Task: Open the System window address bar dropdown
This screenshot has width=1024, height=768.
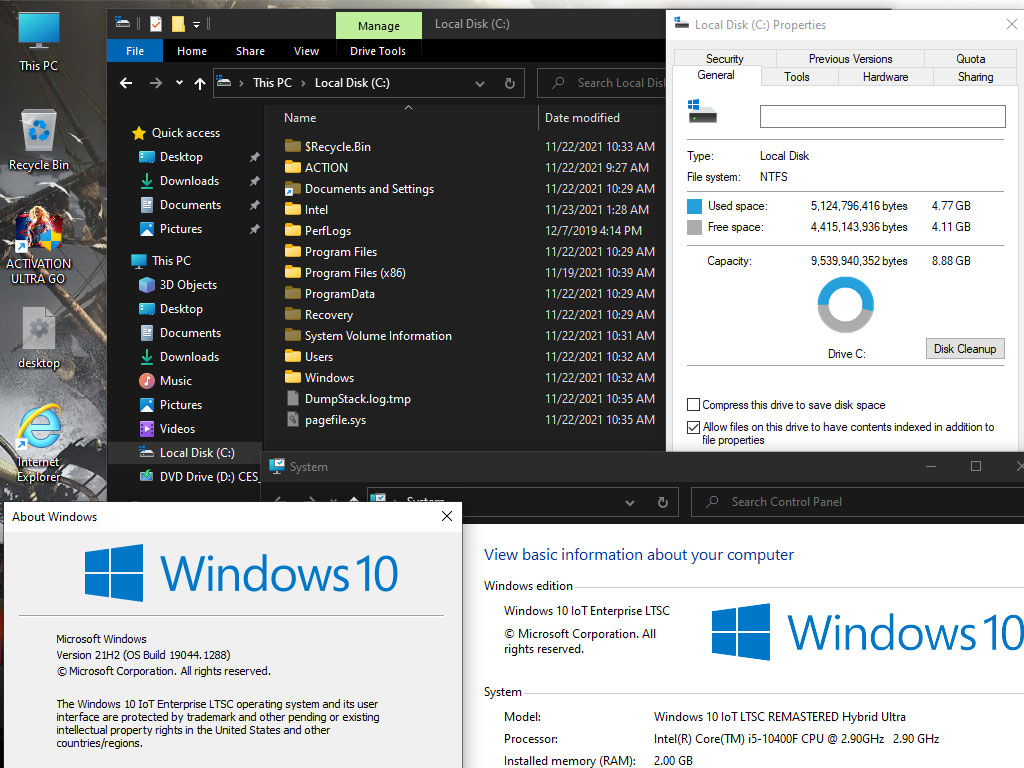Action: pos(630,503)
